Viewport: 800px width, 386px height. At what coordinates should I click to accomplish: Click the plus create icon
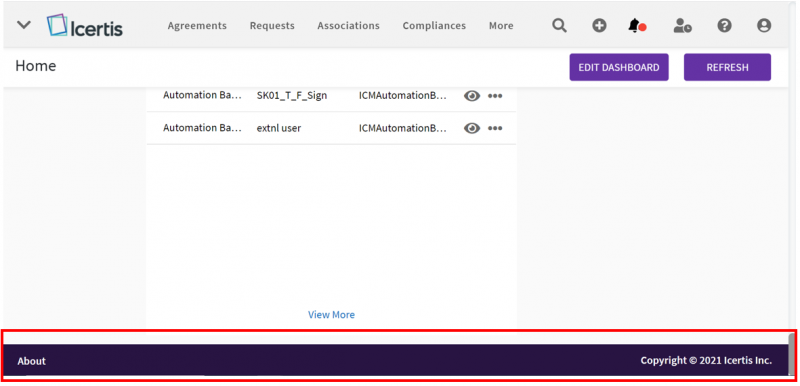599,25
